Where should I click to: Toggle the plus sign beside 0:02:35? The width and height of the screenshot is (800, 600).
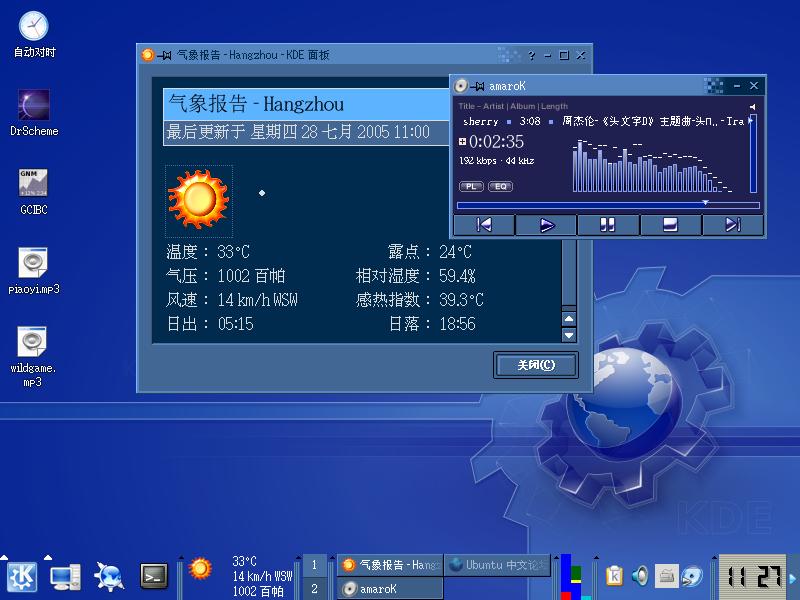[462, 141]
